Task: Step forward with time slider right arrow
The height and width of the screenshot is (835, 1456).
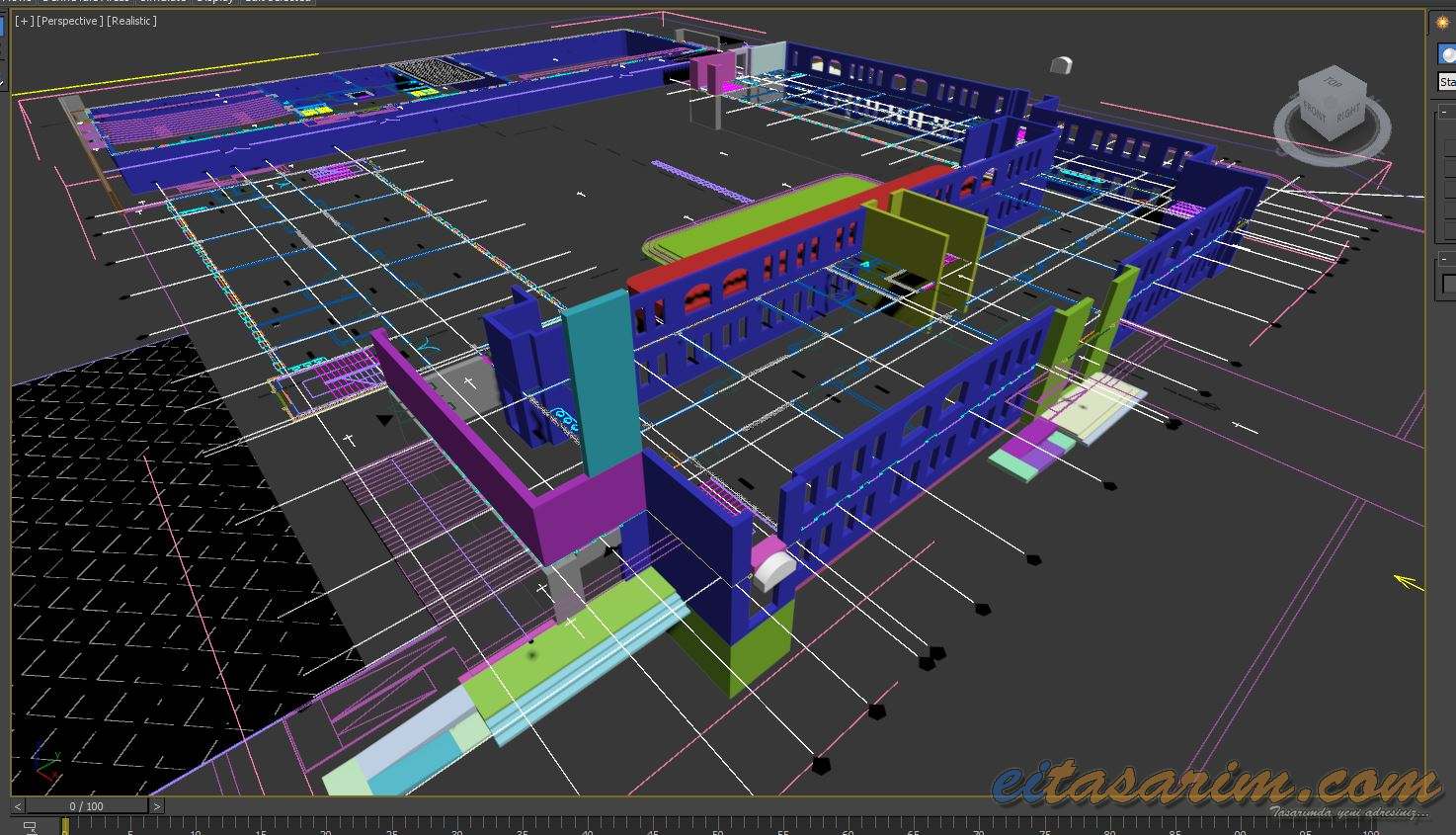Action: [x=157, y=806]
